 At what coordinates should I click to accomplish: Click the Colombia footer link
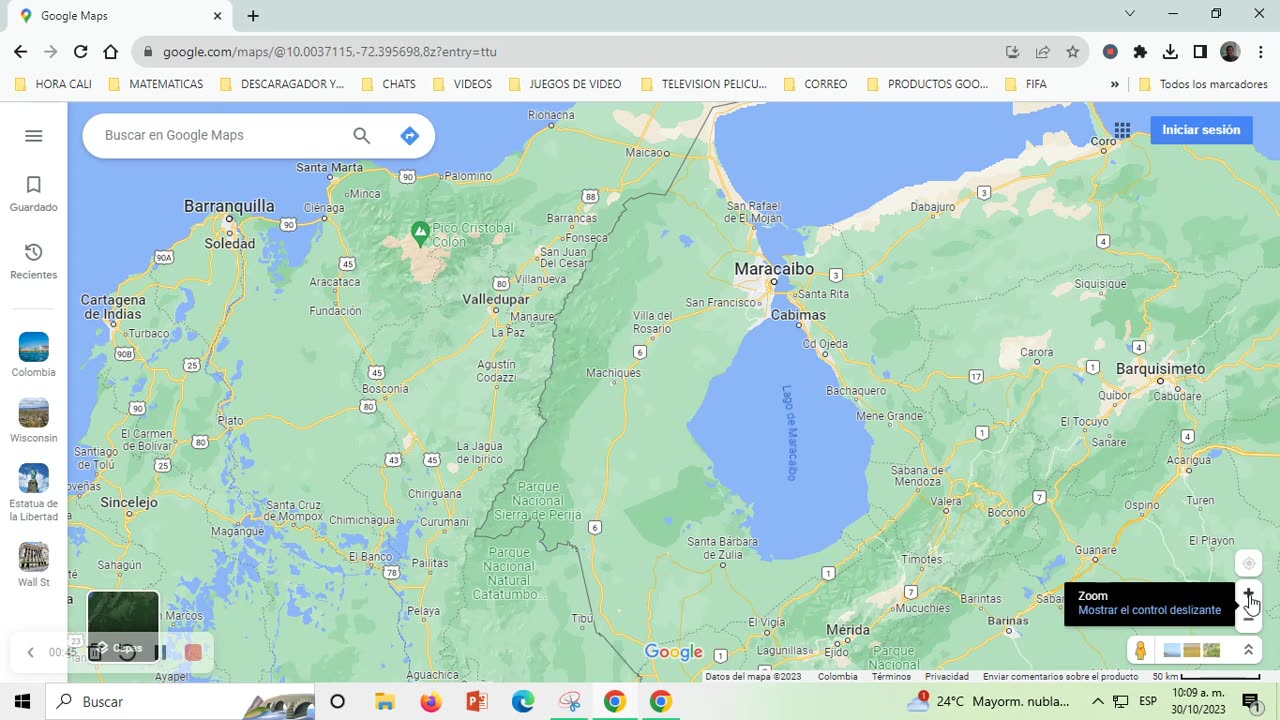click(x=837, y=677)
